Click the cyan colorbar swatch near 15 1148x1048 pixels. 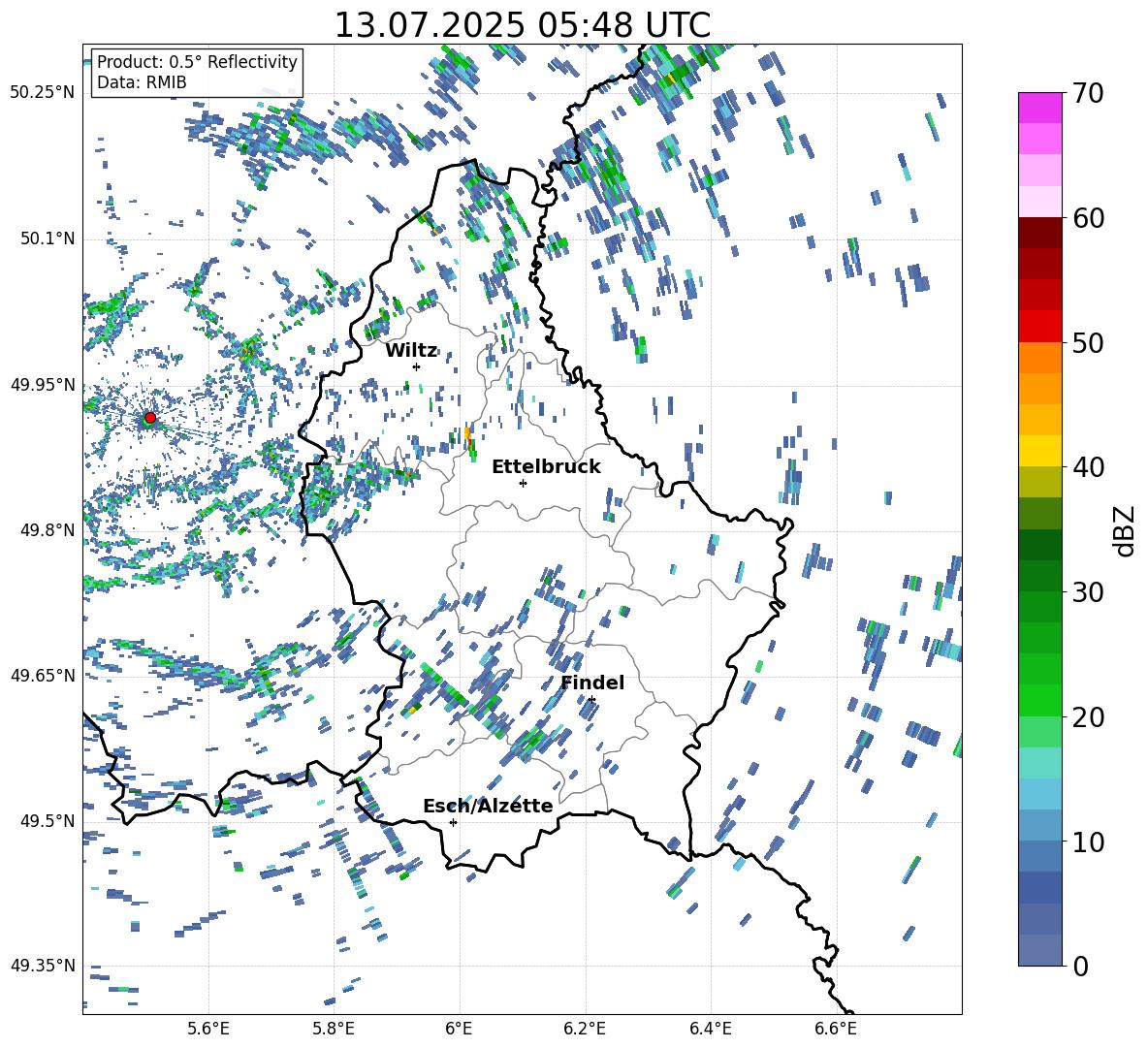(1039, 763)
